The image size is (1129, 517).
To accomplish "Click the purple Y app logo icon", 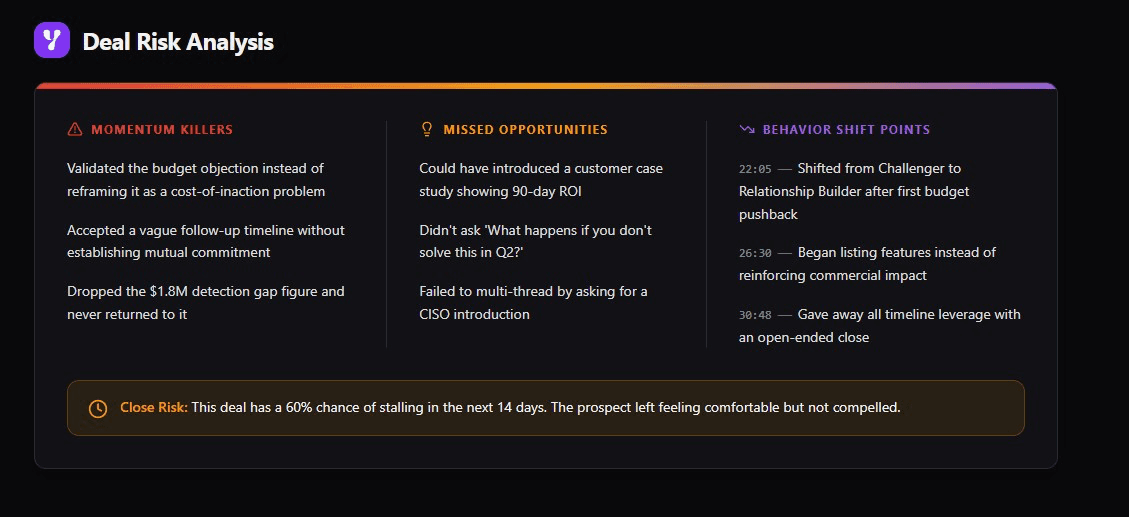I will click(x=52, y=40).
